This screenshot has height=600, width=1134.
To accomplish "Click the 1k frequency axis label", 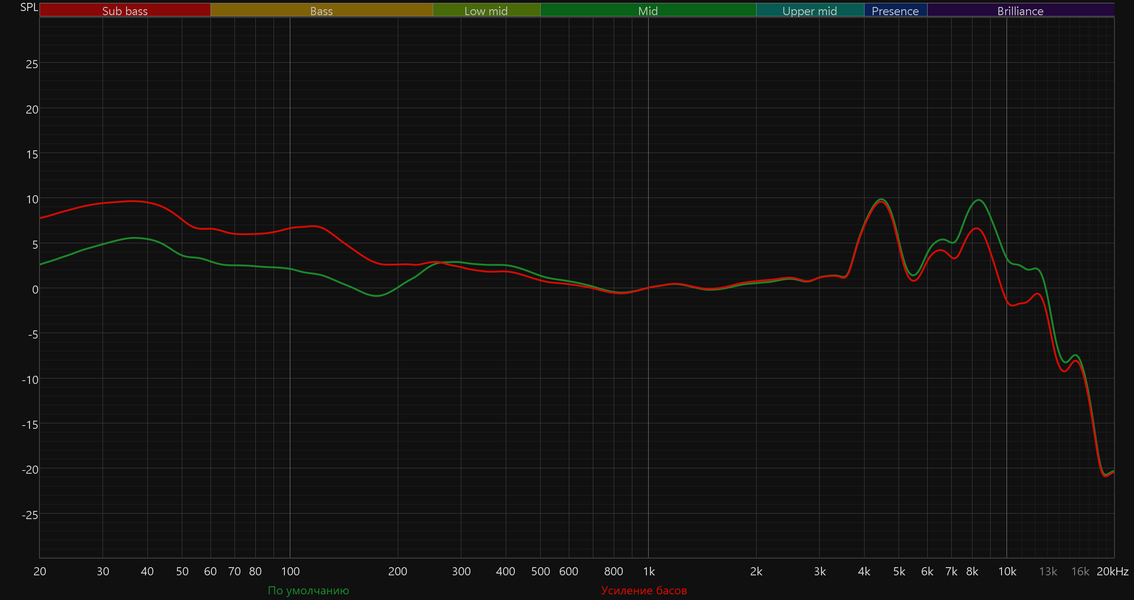I will pyautogui.click(x=649, y=571).
